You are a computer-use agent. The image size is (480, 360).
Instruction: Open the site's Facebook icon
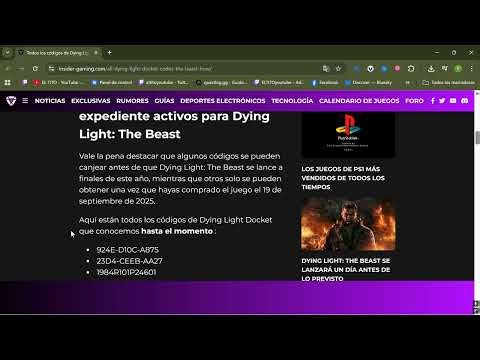(x=433, y=101)
